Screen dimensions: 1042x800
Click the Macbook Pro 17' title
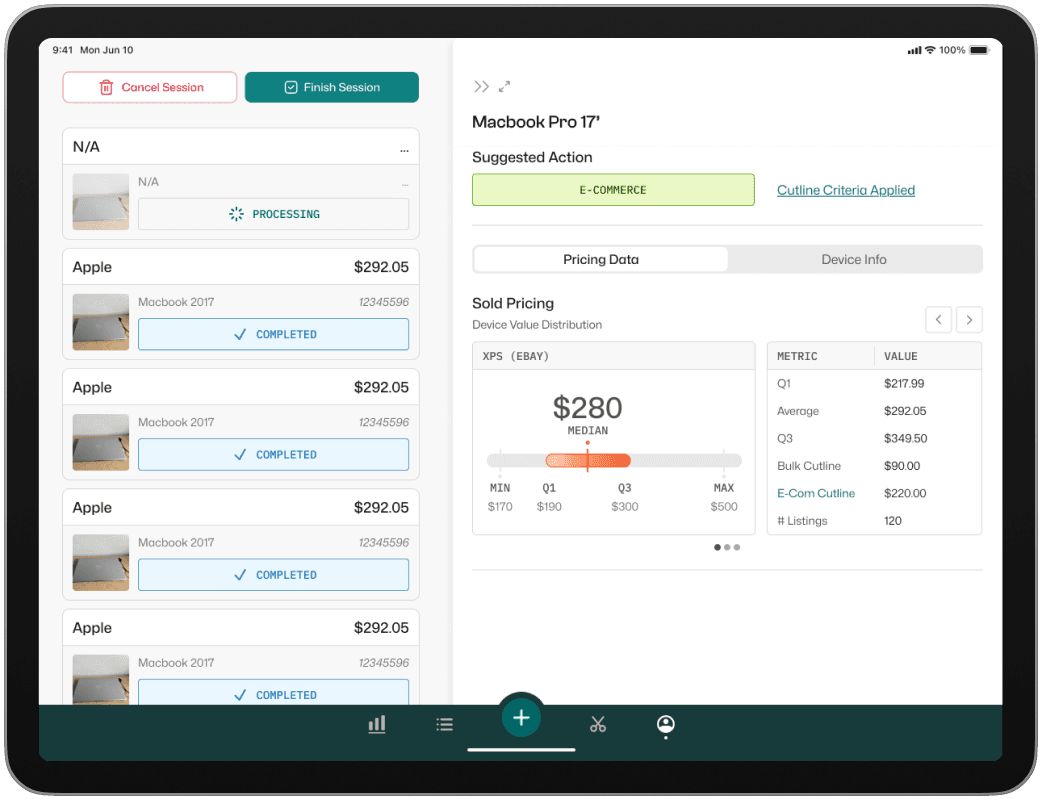coord(536,122)
